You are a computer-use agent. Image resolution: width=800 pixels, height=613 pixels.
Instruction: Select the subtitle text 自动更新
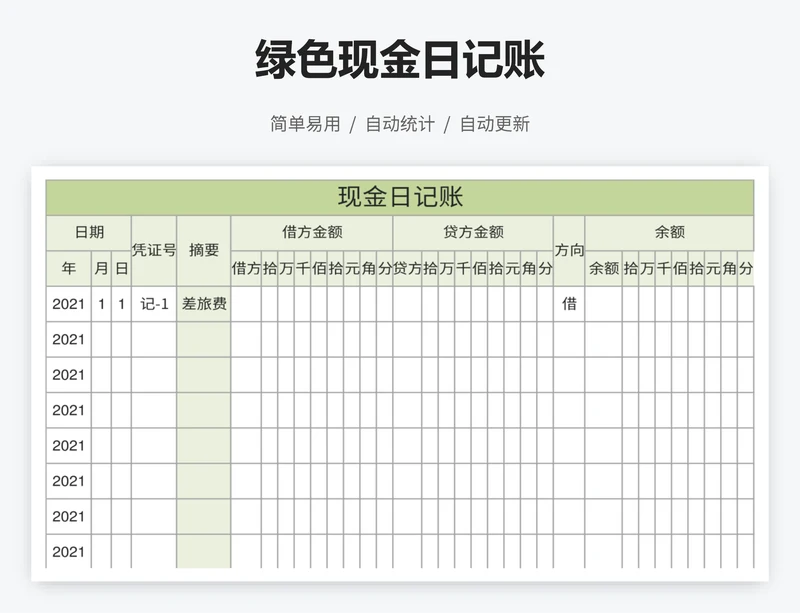pos(495,124)
